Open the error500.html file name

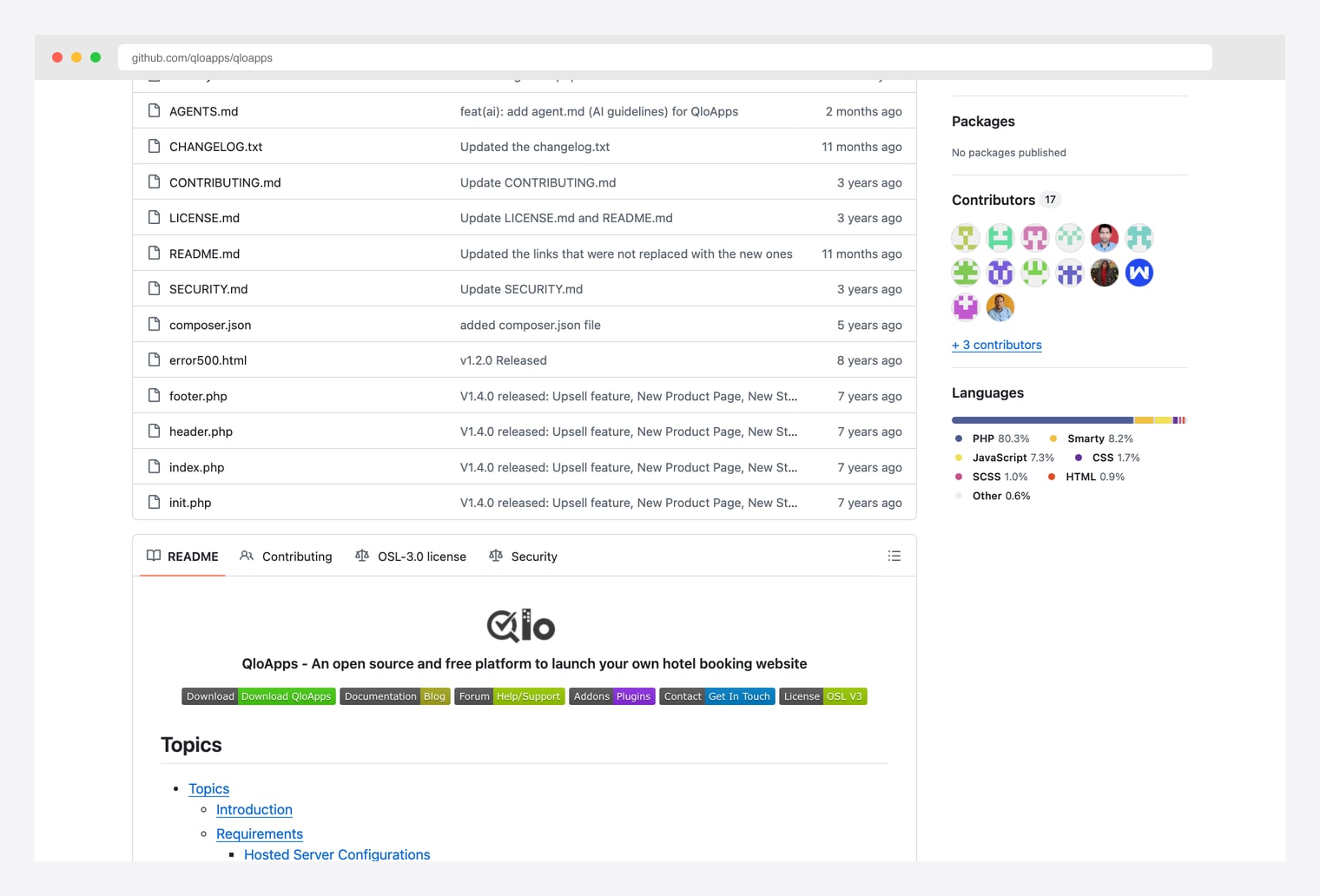208,360
